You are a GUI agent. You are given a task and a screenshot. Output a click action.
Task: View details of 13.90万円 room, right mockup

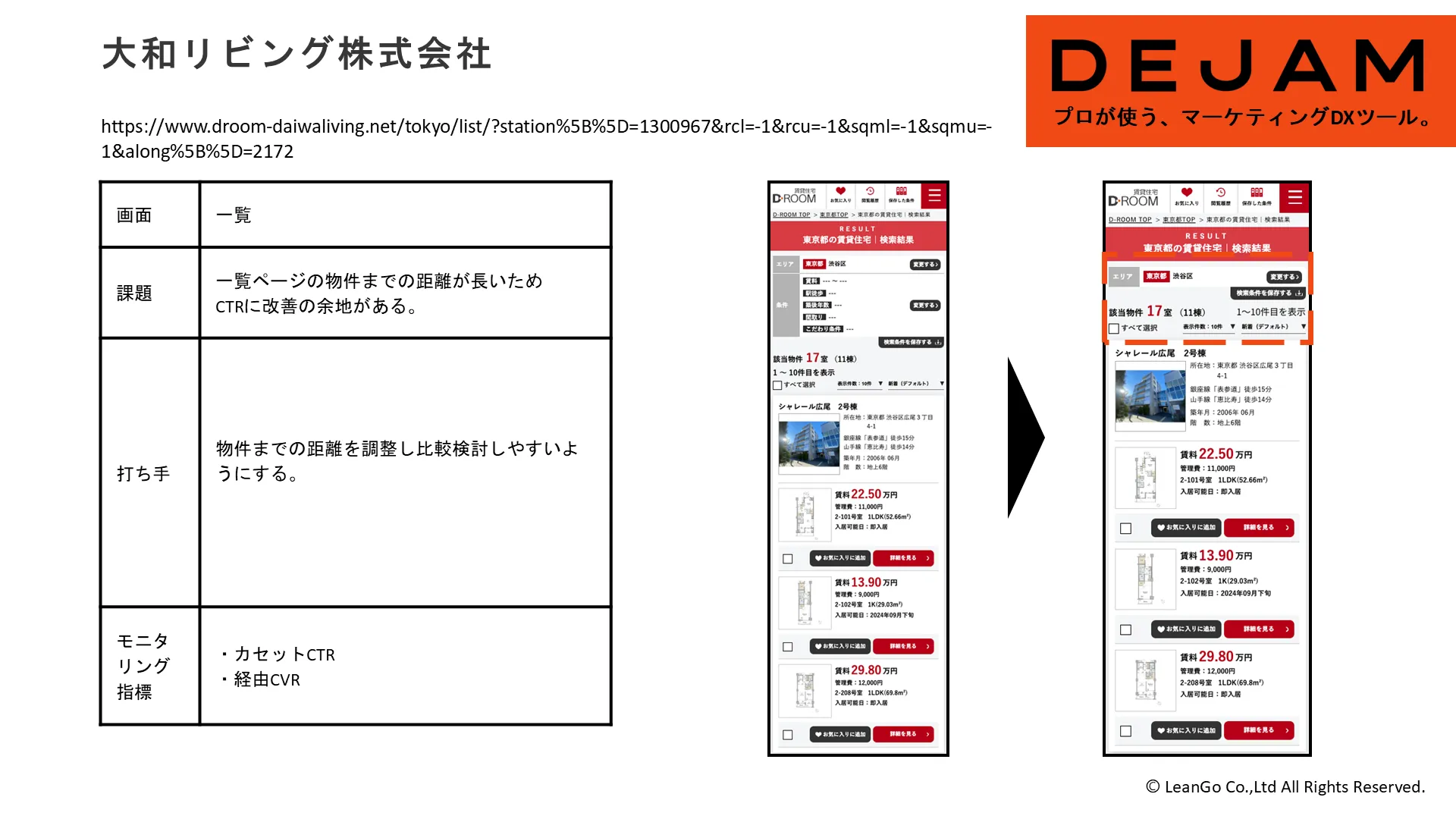click(1259, 629)
